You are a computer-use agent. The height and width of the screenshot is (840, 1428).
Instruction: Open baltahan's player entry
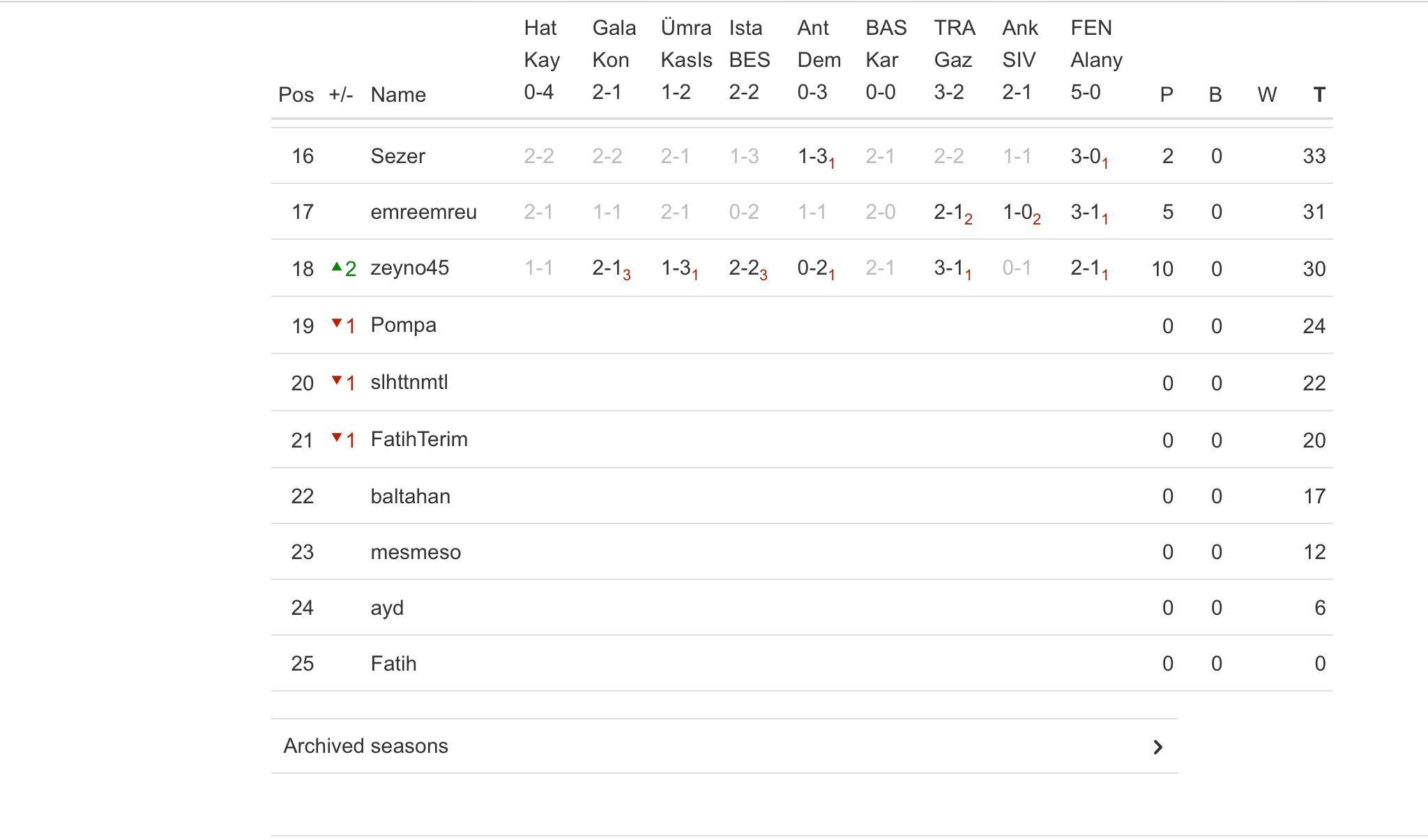pyautogui.click(x=410, y=496)
